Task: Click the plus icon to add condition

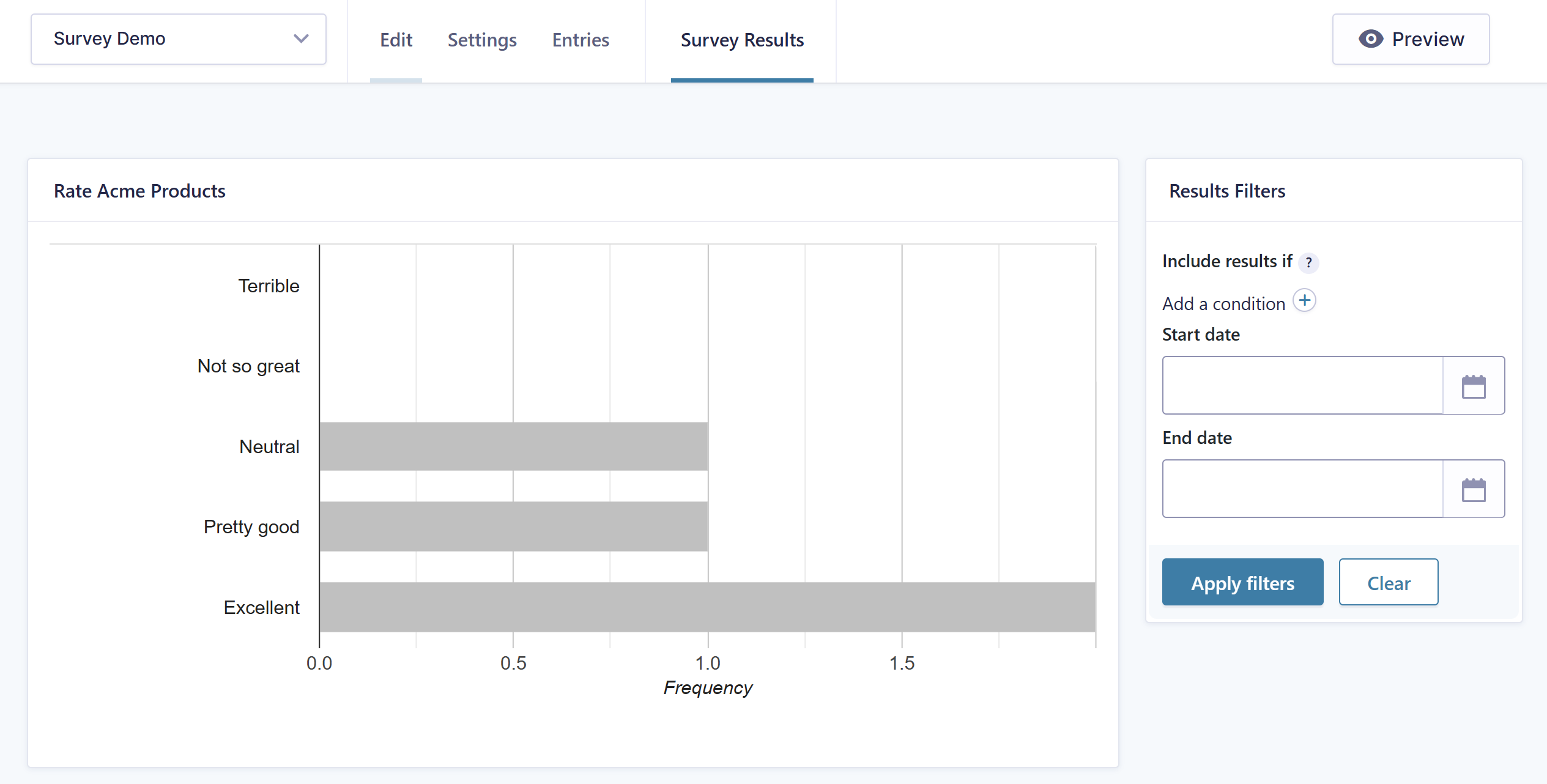Action: pos(1304,301)
